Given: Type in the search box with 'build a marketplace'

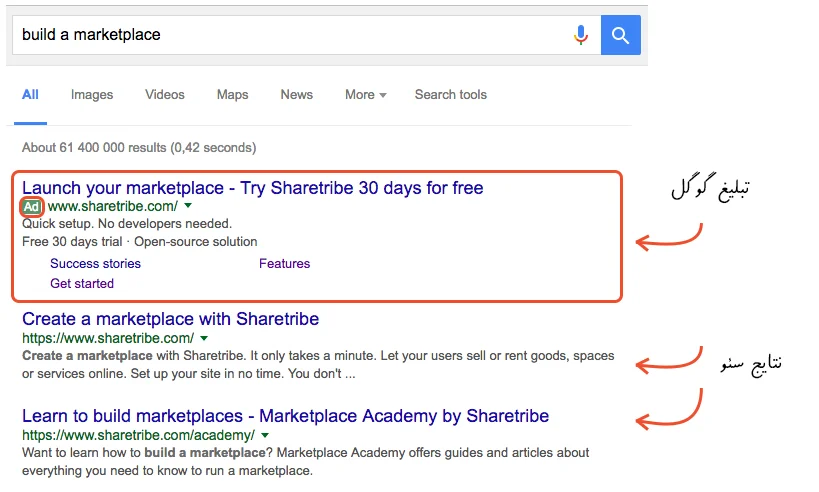Looking at the screenshot, I should (290, 35).
